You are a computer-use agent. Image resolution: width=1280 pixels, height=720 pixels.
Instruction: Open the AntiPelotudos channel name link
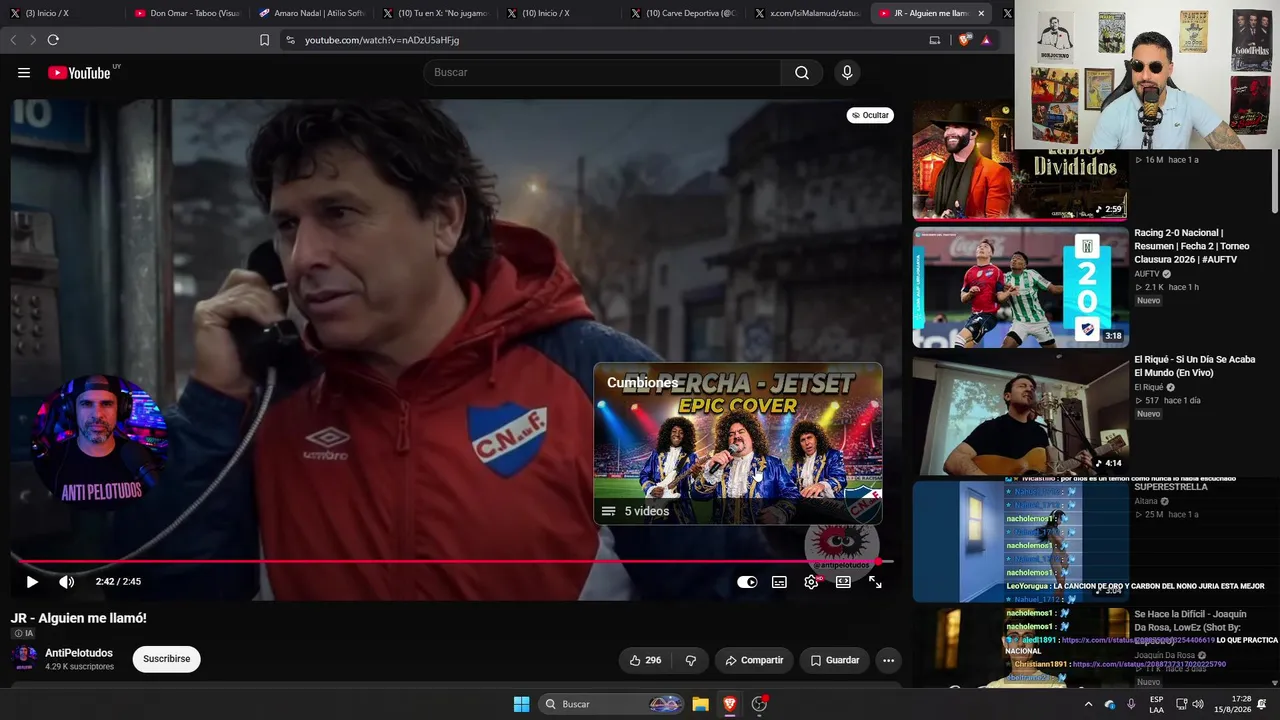pos(79,653)
